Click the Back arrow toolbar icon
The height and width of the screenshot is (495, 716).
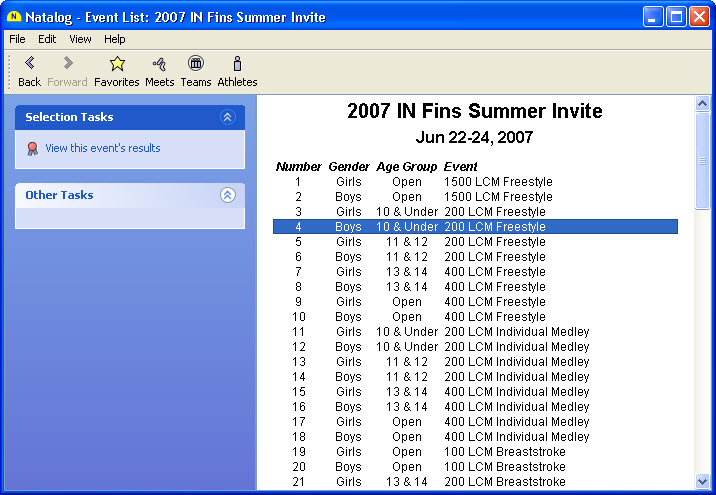(x=29, y=64)
